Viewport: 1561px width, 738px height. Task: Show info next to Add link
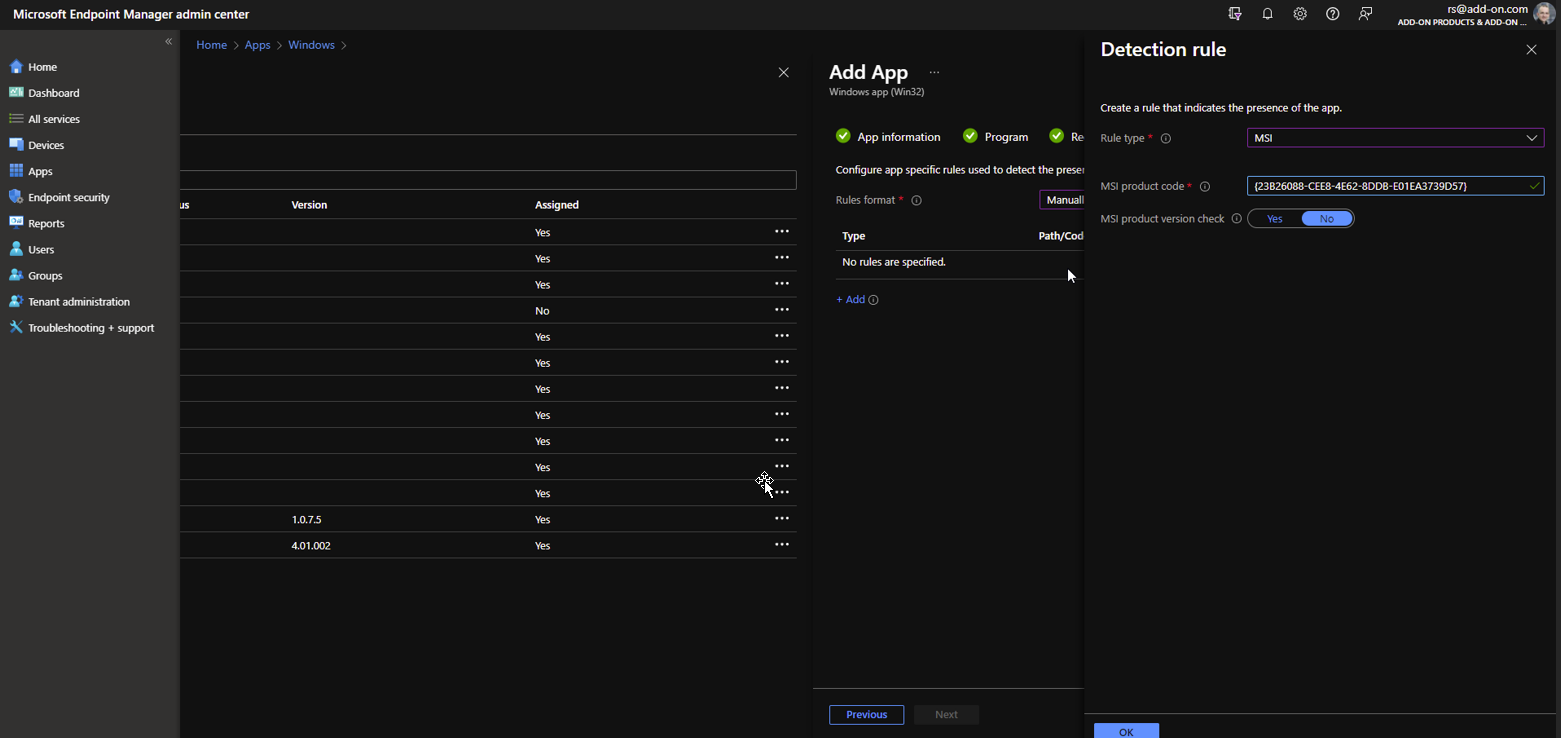(x=873, y=299)
